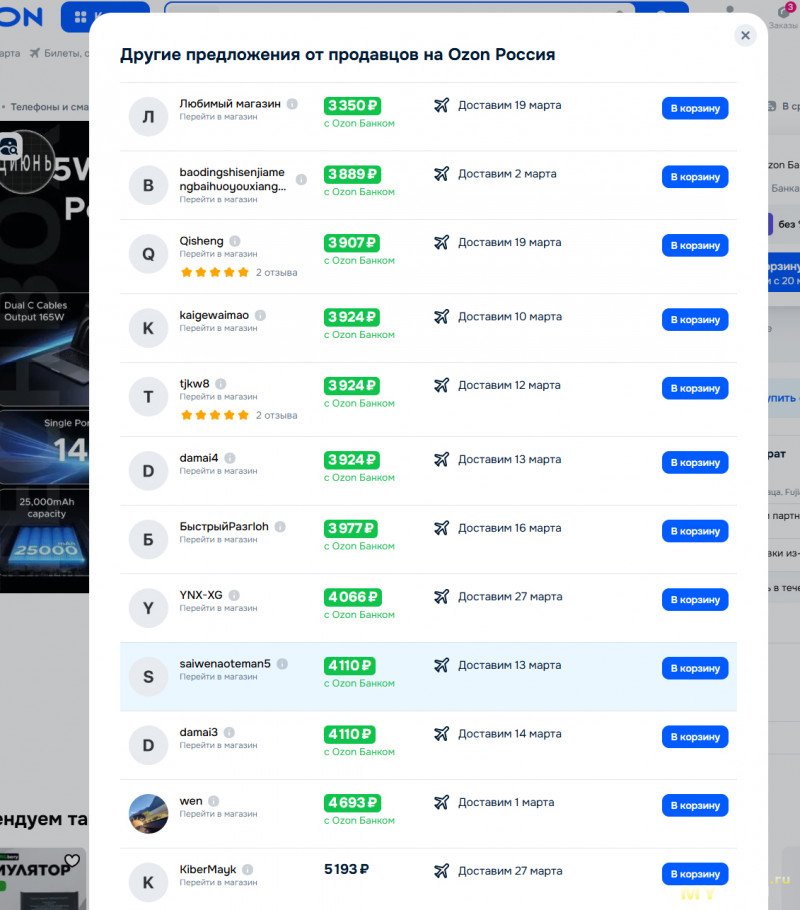Open Qisheng's 2 отзыва reviews
The width and height of the screenshot is (800, 910).
coord(276,272)
